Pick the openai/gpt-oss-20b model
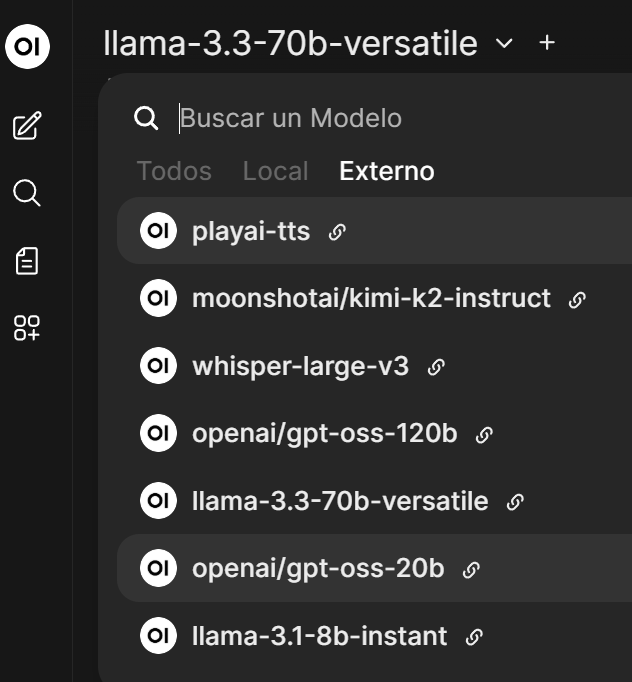The image size is (632, 682). point(318,569)
